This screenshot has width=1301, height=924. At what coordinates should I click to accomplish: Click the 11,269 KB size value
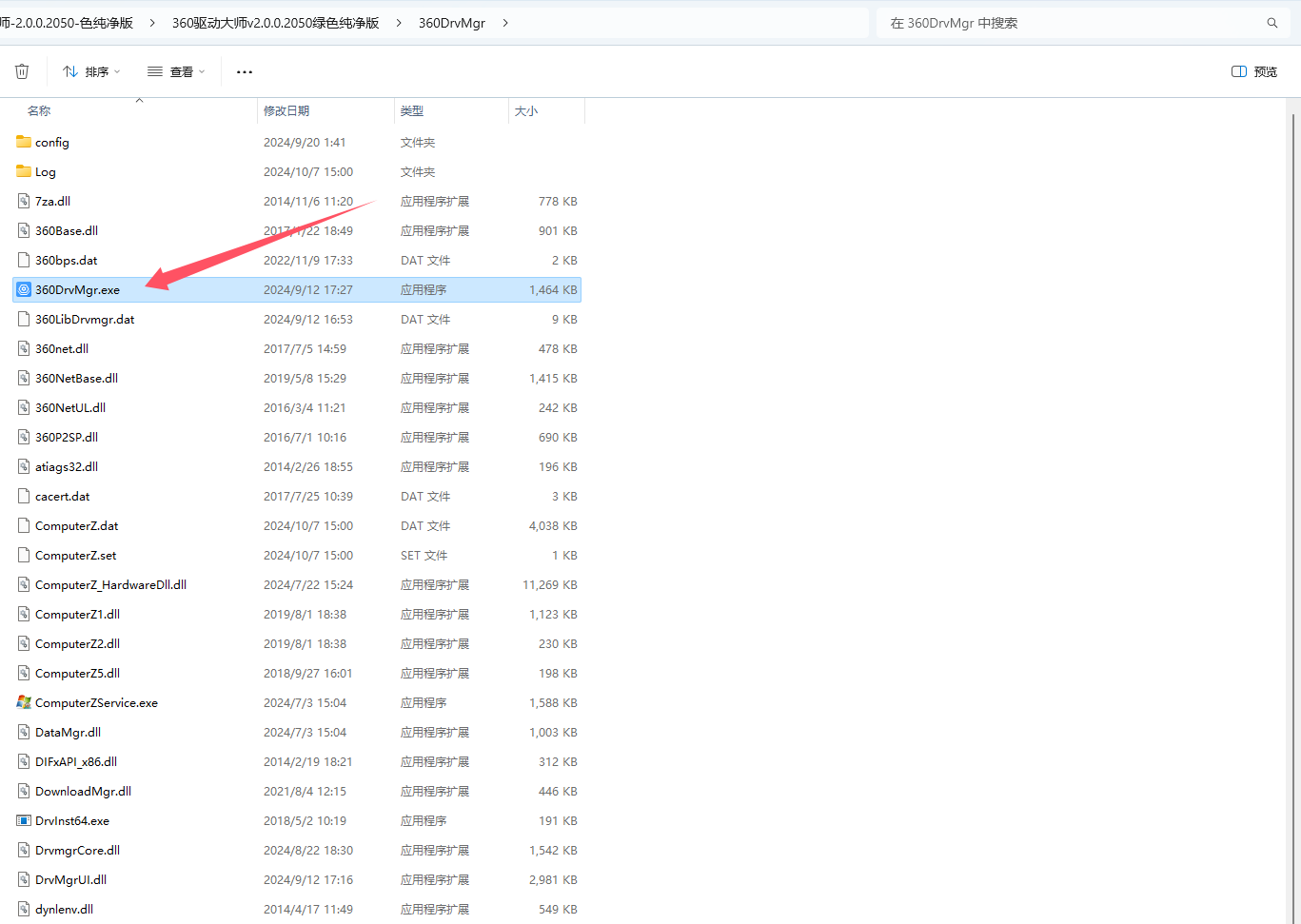(x=550, y=584)
